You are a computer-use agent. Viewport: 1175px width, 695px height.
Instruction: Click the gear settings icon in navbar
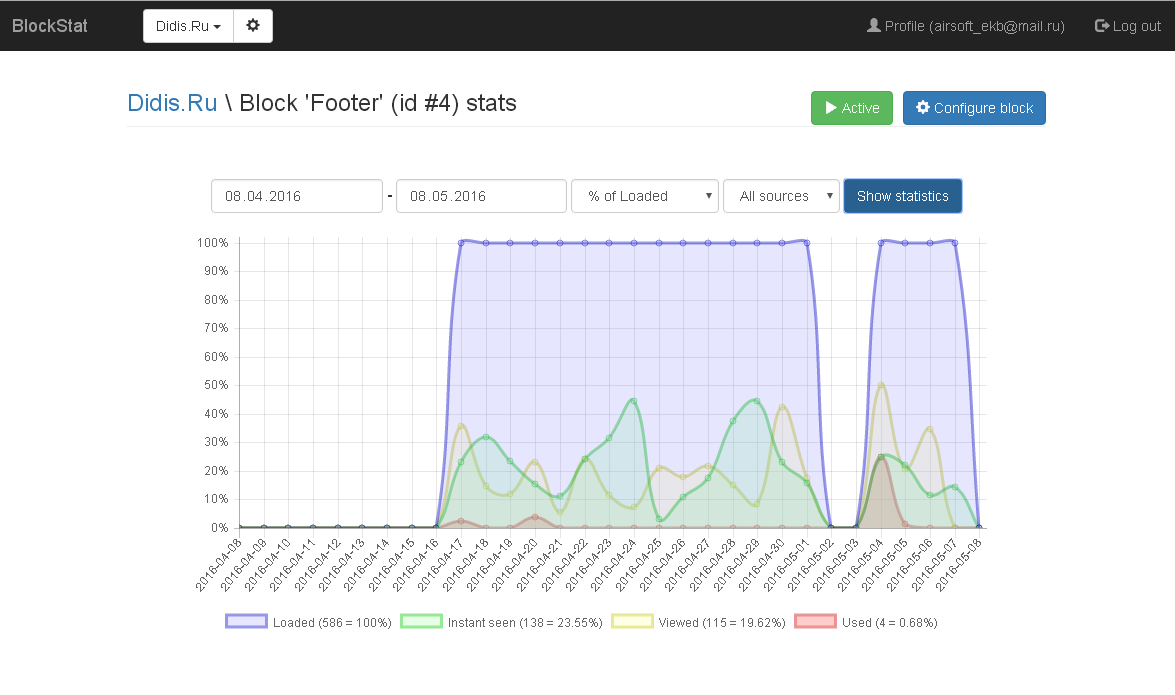click(253, 26)
